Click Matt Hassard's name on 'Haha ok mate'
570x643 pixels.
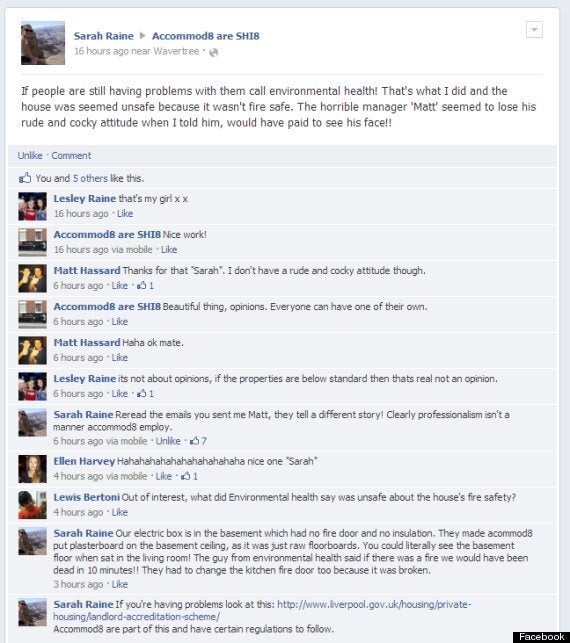click(87, 342)
